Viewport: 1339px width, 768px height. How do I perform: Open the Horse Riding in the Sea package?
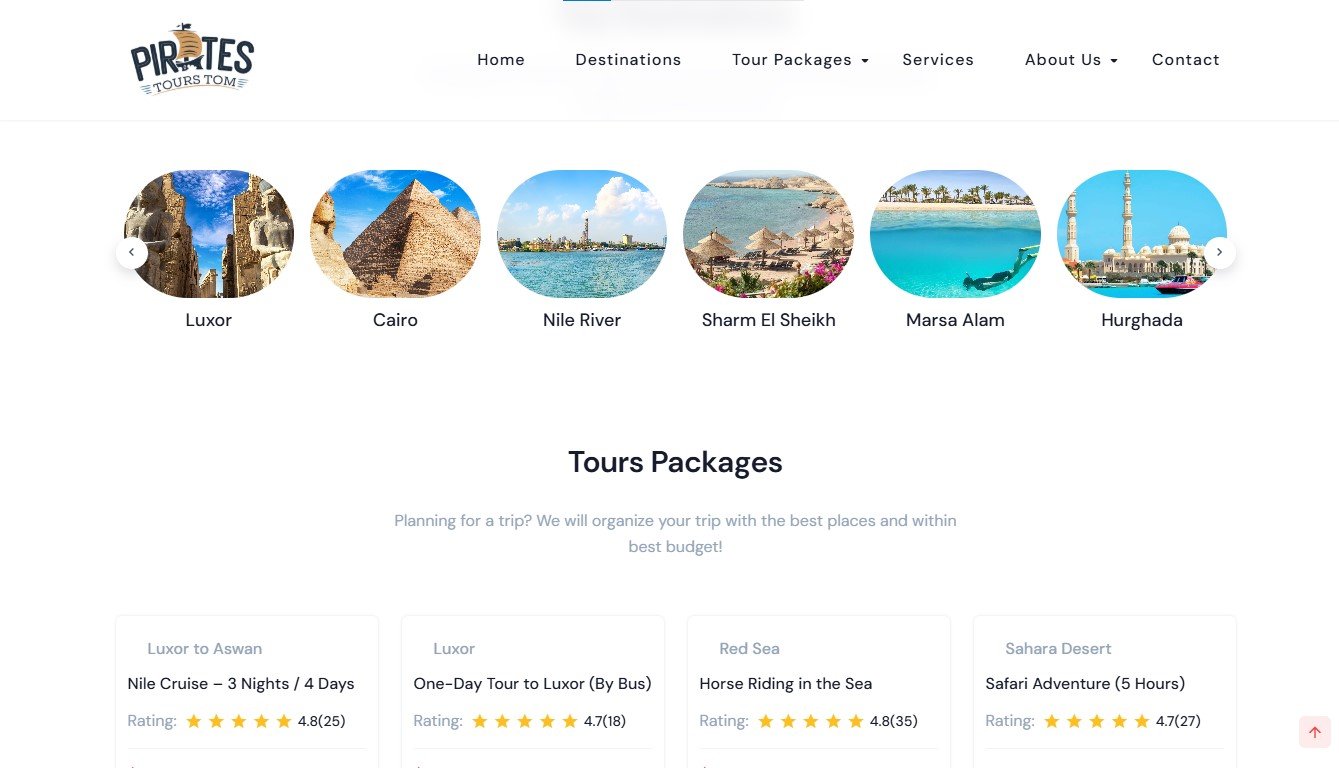click(x=785, y=683)
